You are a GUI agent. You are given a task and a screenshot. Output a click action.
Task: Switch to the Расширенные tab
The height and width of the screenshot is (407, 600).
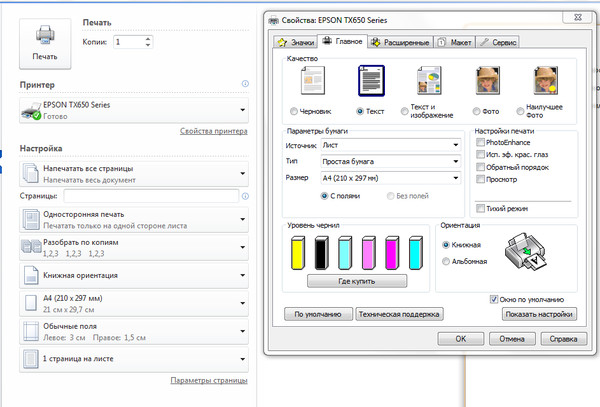coord(400,42)
